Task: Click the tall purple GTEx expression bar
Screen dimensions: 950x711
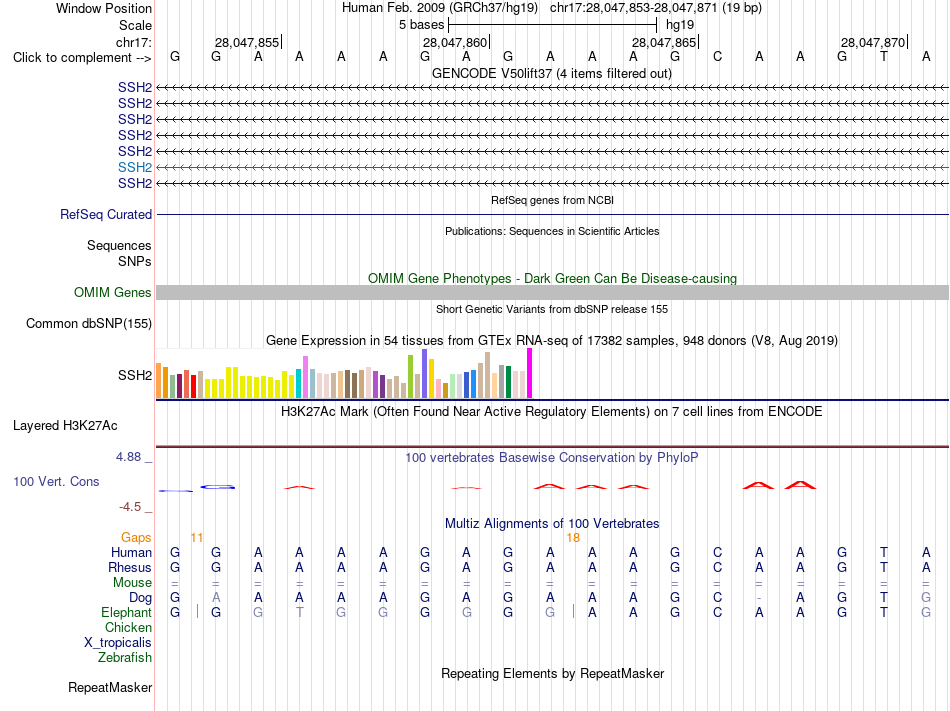Action: (x=425, y=373)
